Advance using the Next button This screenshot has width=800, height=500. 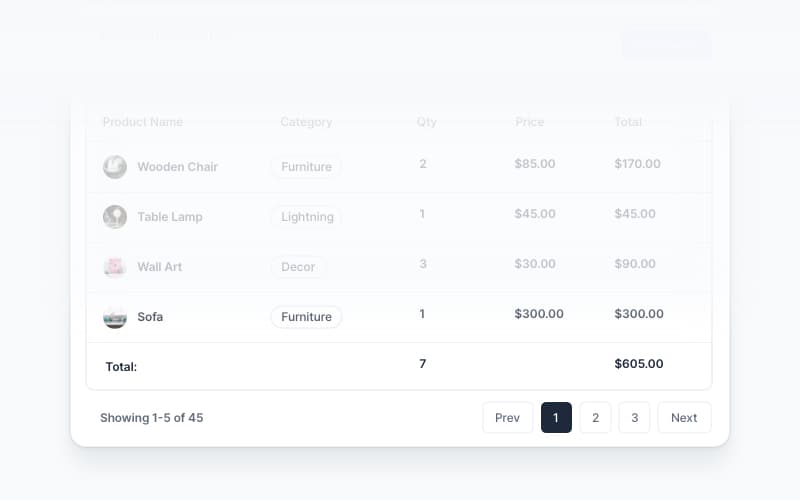coord(684,418)
